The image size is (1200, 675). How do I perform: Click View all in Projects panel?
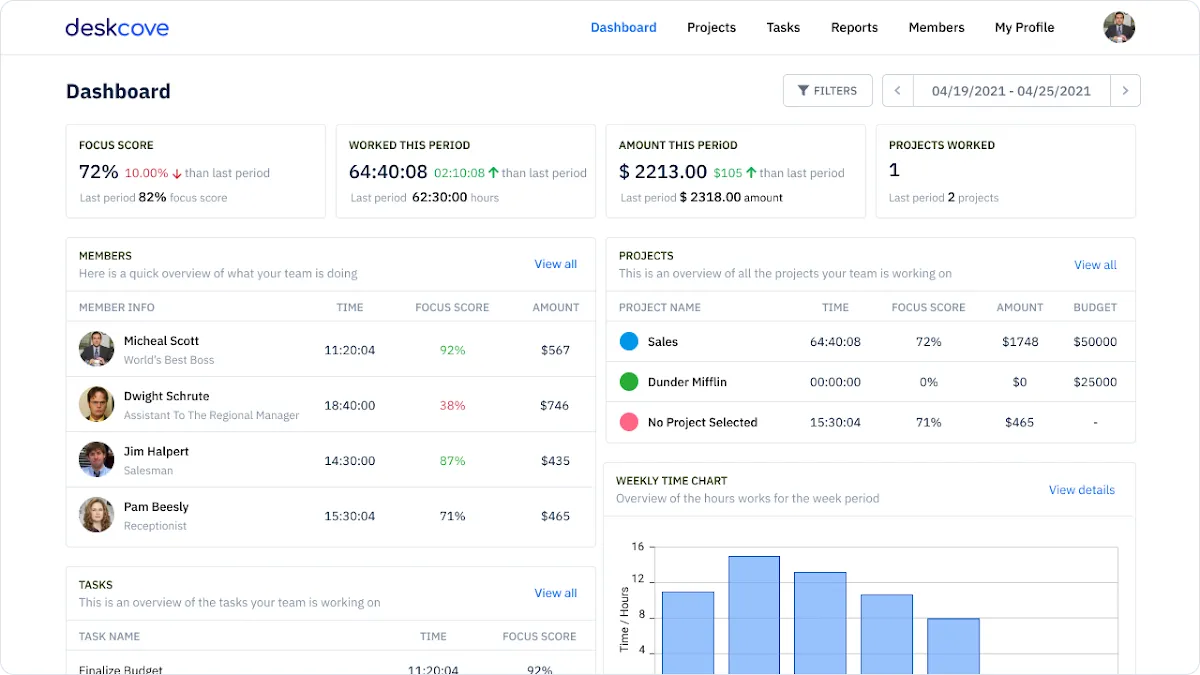pyautogui.click(x=1095, y=265)
